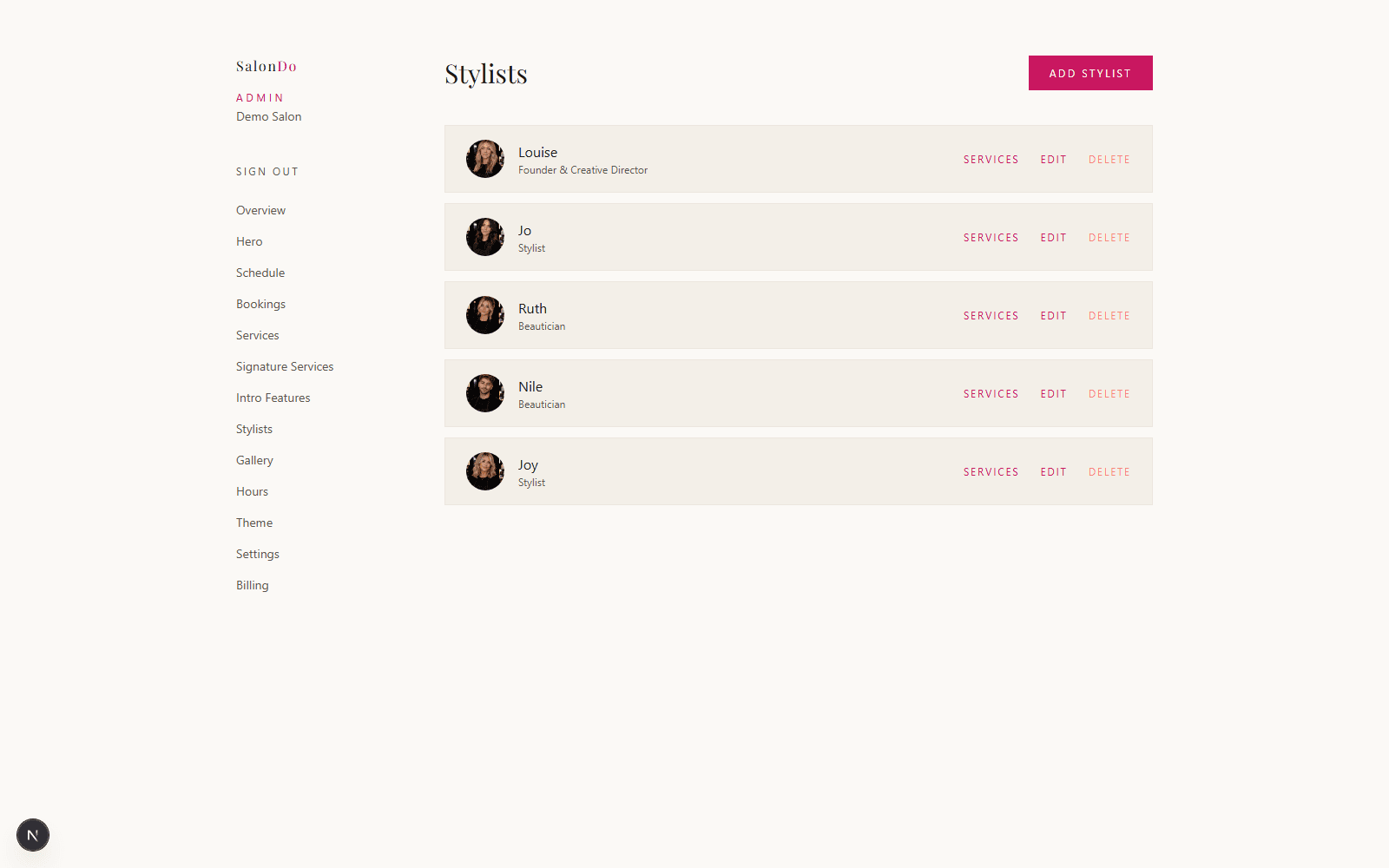Open Services for Nile
Image resolution: width=1389 pixels, height=868 pixels.
pos(991,394)
